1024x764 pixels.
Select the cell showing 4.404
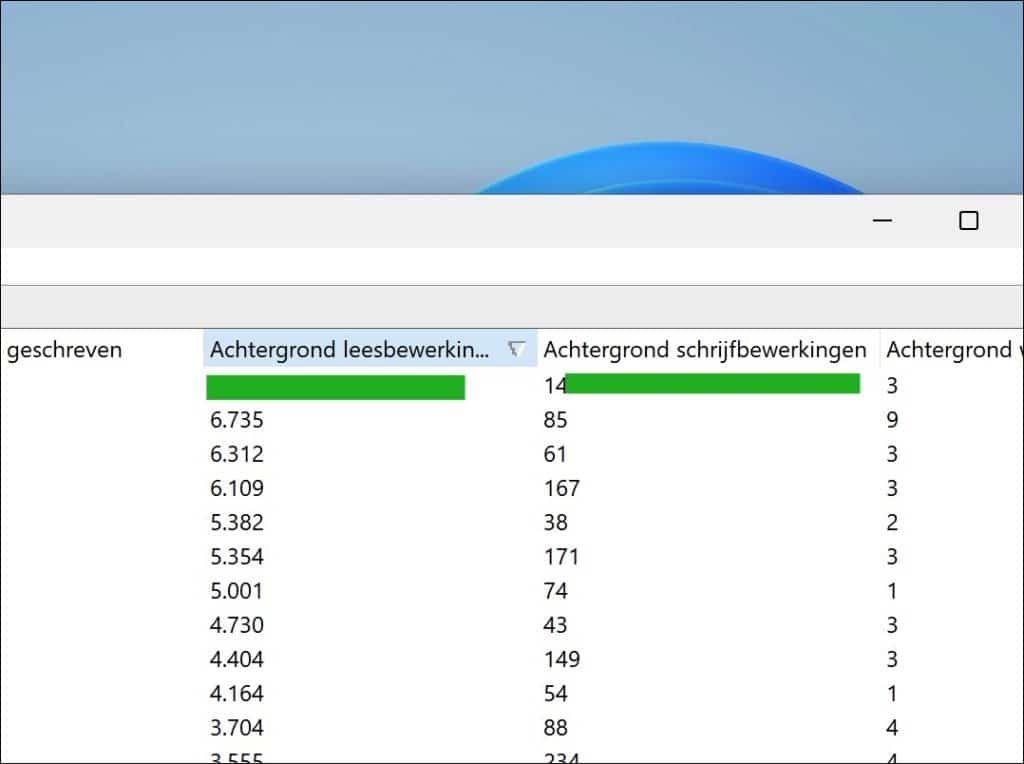click(x=236, y=659)
